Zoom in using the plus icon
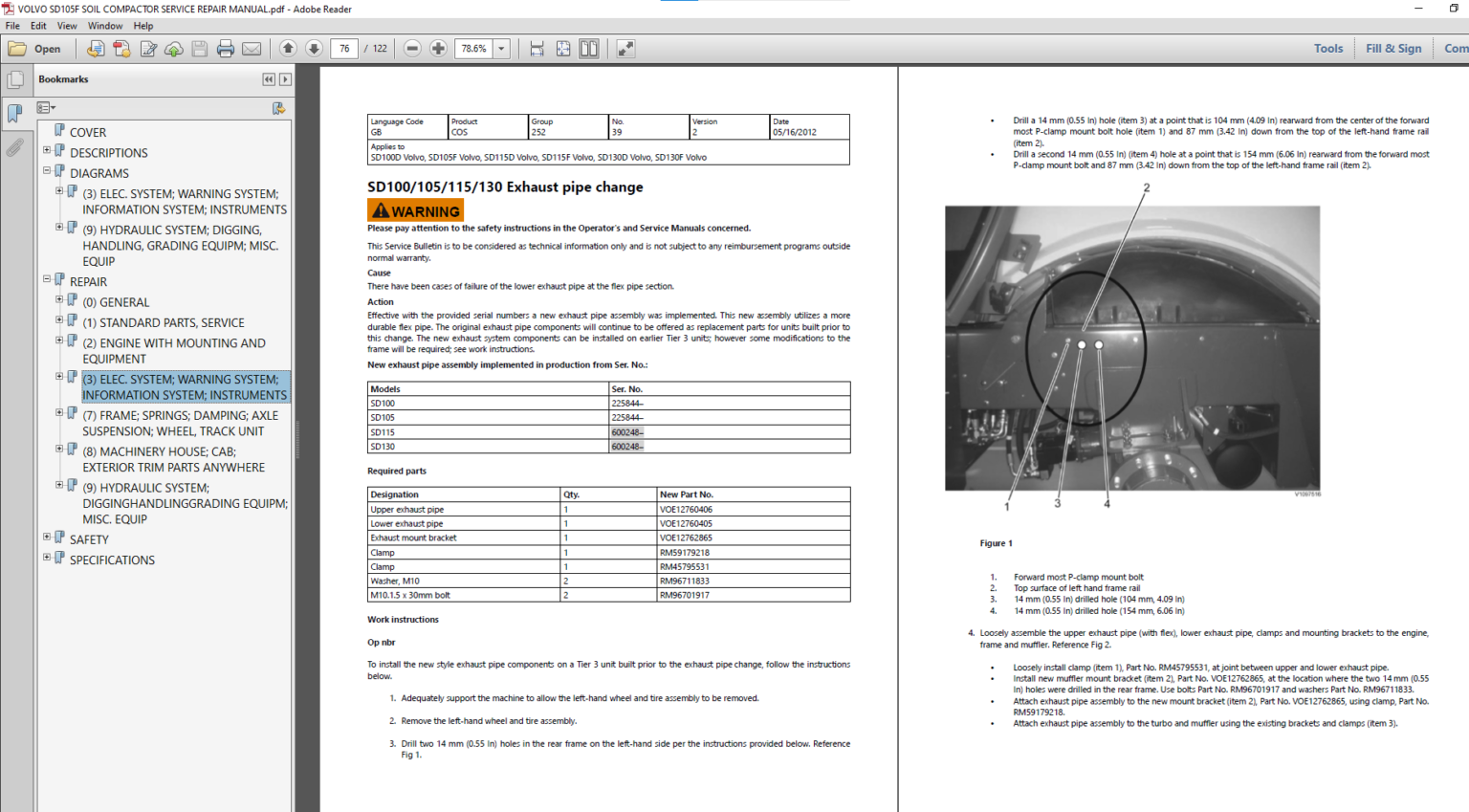1469x812 pixels. pyautogui.click(x=438, y=48)
